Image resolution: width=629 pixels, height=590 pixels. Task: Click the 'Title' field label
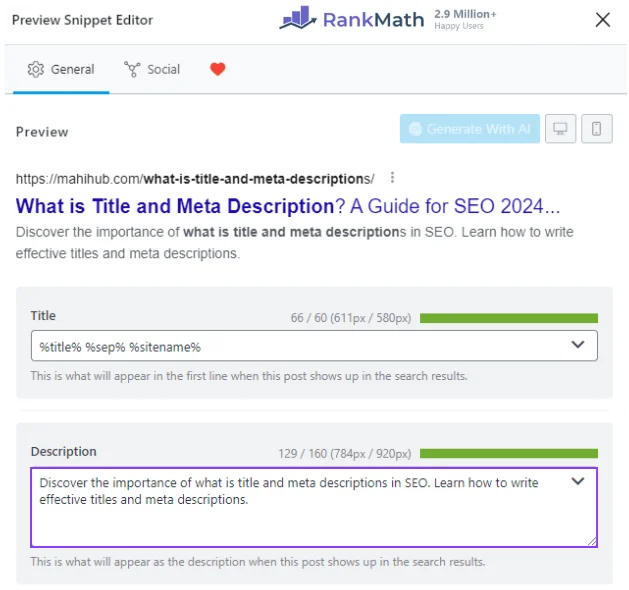point(43,316)
